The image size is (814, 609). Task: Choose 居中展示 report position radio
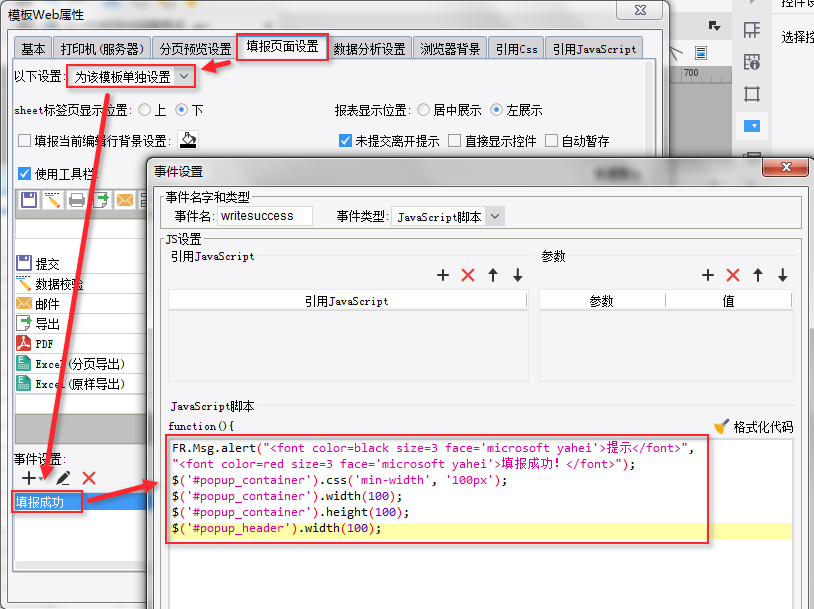click(424, 110)
